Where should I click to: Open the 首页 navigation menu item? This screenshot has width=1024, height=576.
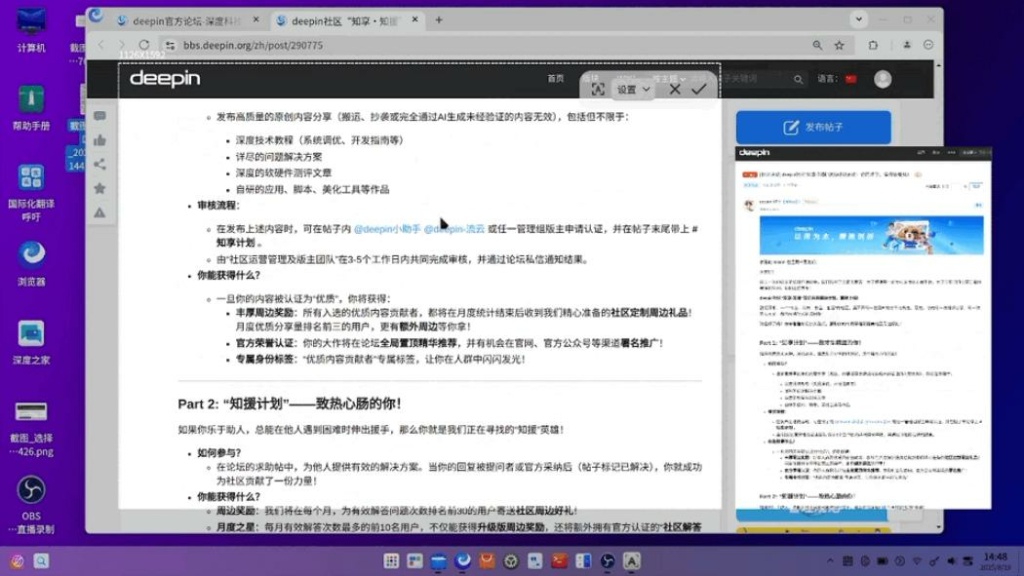(x=555, y=78)
